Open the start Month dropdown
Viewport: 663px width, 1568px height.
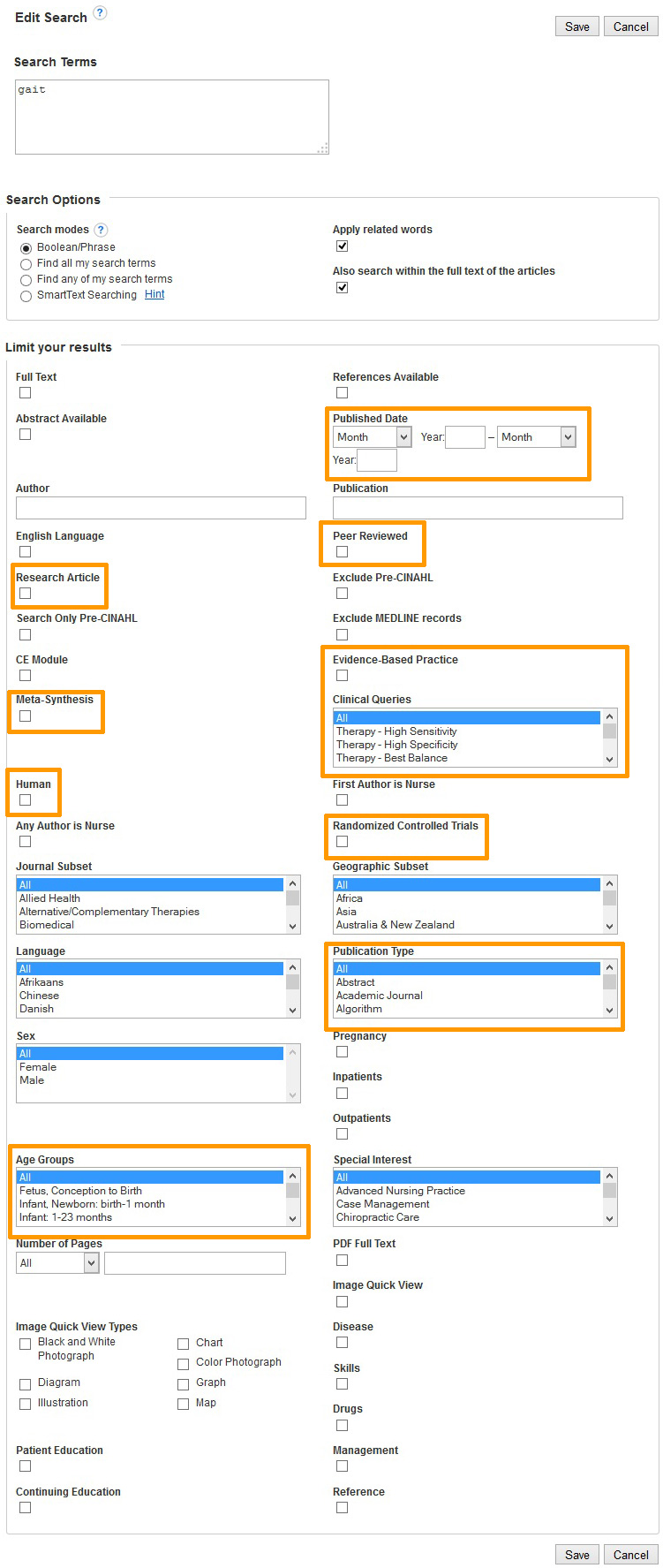(373, 437)
